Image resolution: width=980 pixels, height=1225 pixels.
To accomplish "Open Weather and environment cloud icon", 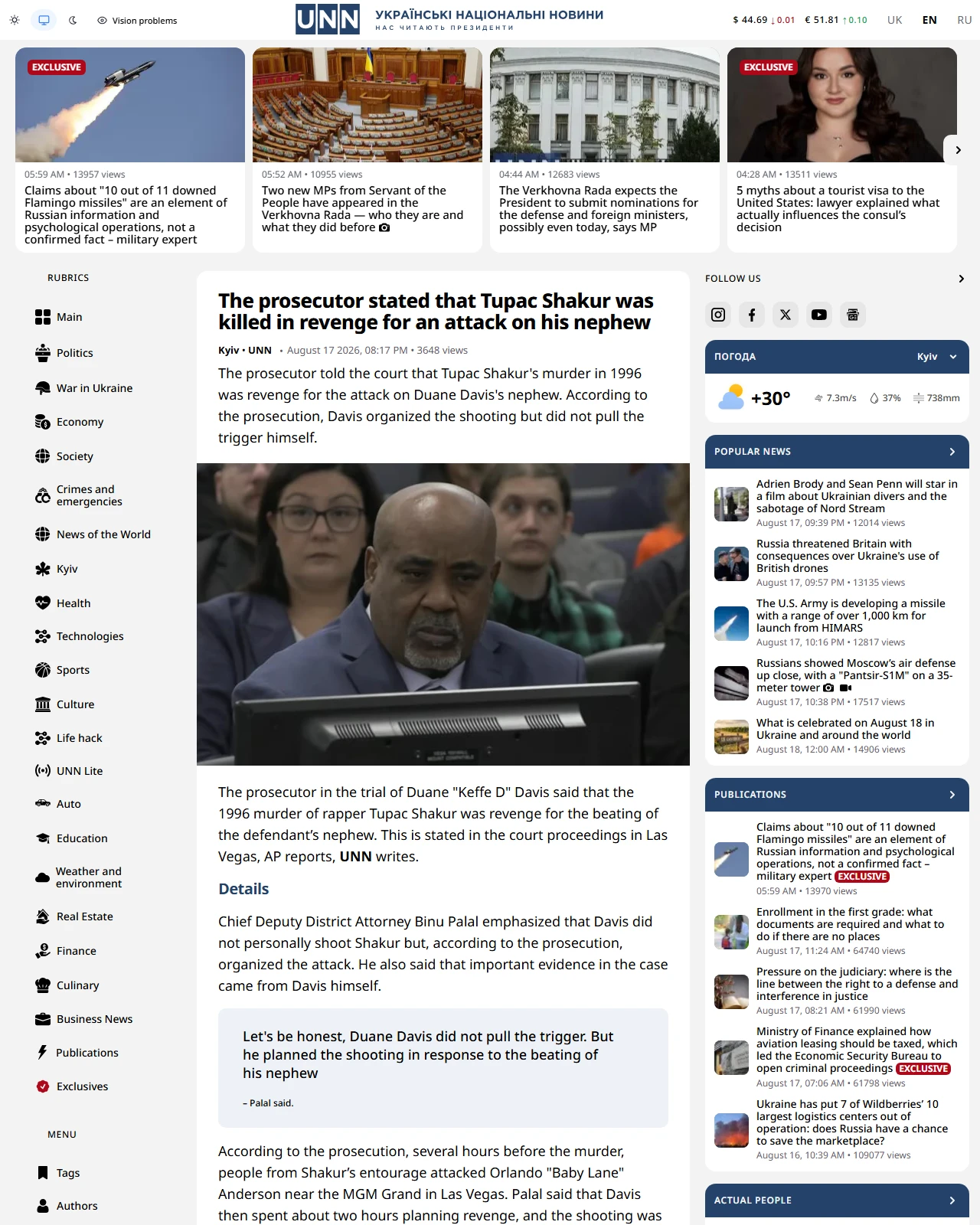I will (43, 877).
